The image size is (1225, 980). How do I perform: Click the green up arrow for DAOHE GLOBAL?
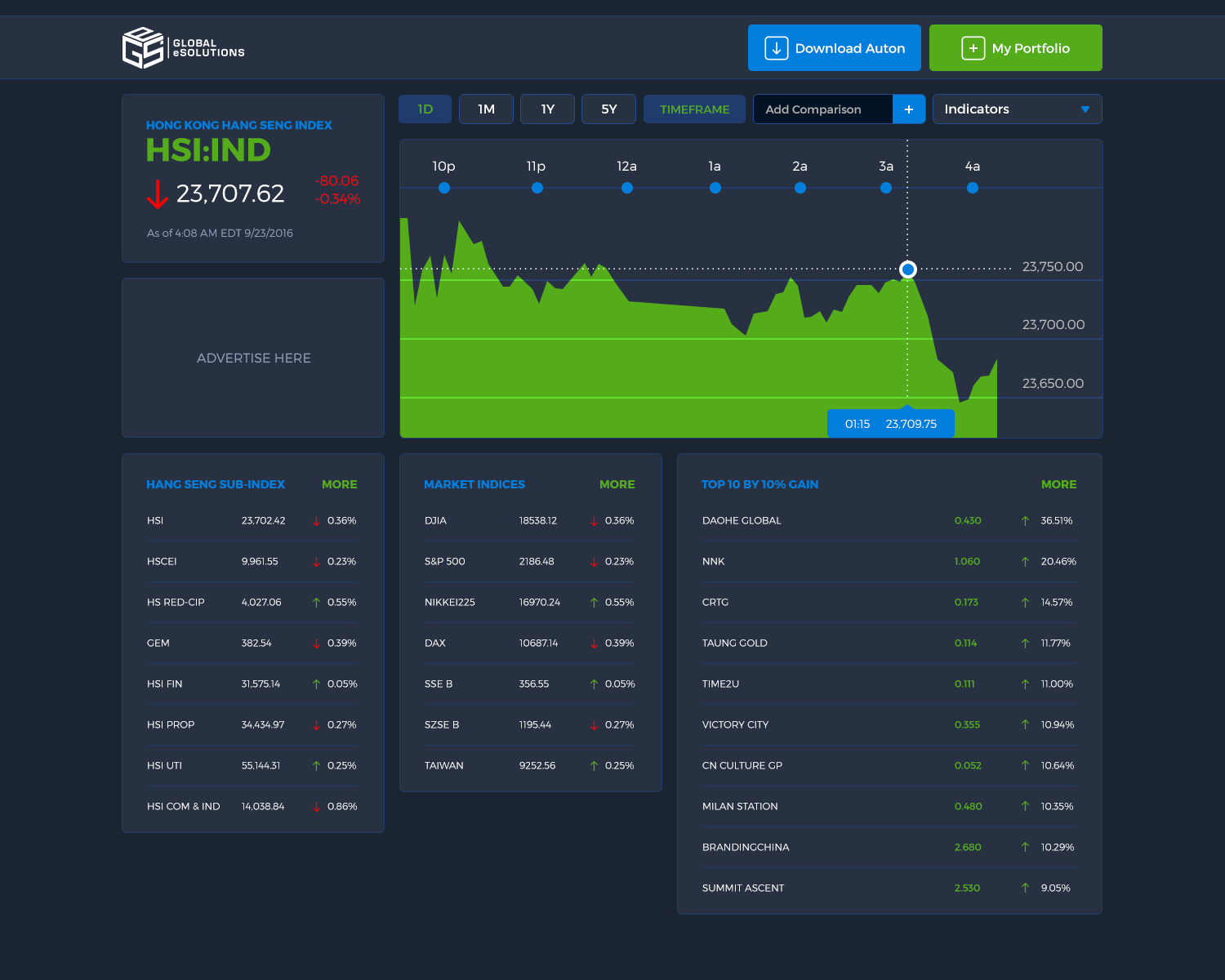coord(1025,521)
